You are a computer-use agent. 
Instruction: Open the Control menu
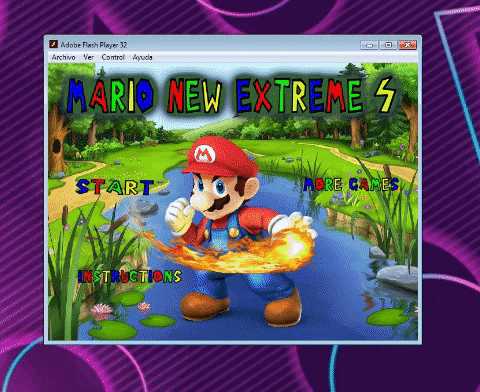tap(113, 57)
